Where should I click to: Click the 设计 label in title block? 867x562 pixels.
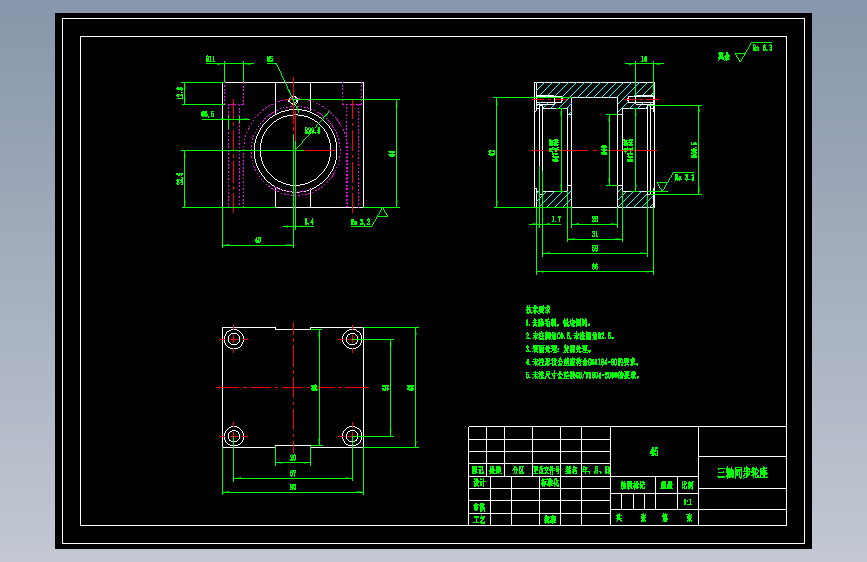(x=479, y=482)
